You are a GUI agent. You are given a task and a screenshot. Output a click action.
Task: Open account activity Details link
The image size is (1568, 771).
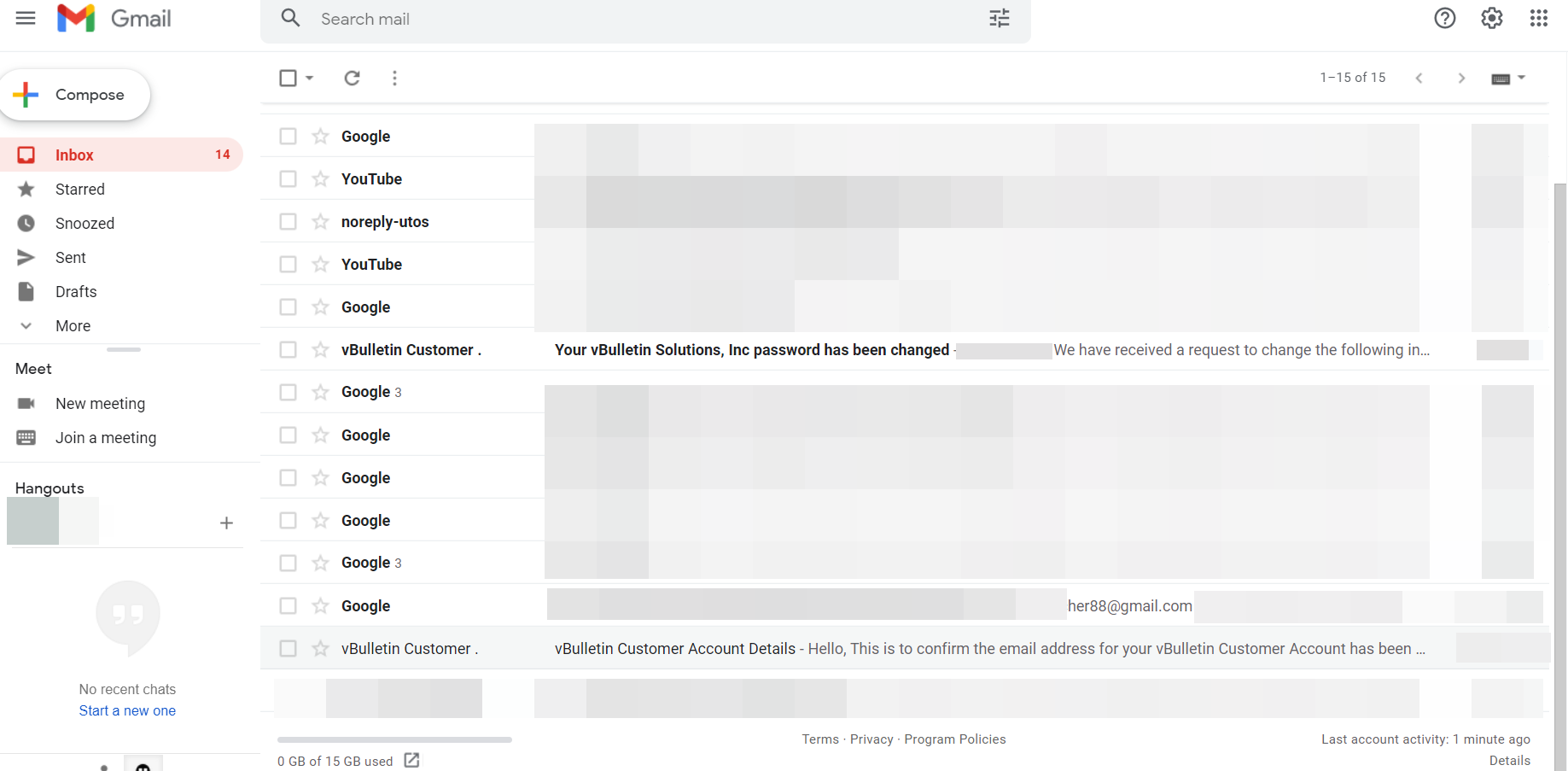click(x=1510, y=761)
